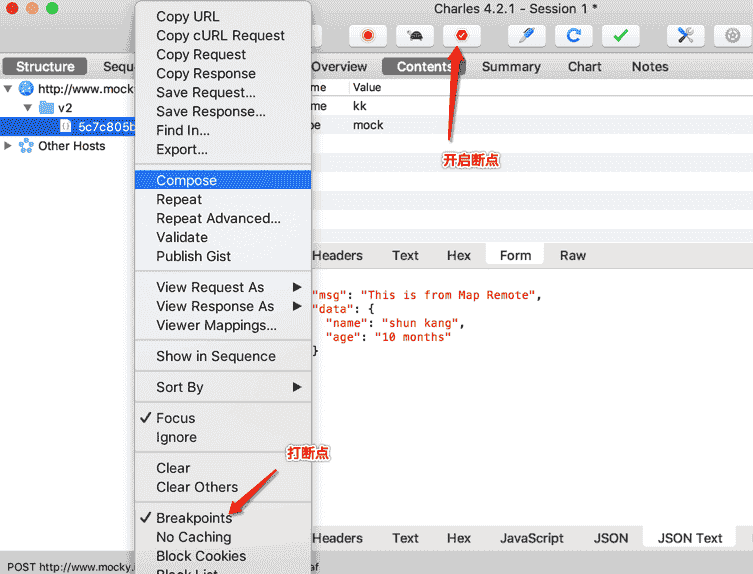Image resolution: width=753 pixels, height=574 pixels.
Task: Choose Copy cURL Request
Action: [x=223, y=36]
